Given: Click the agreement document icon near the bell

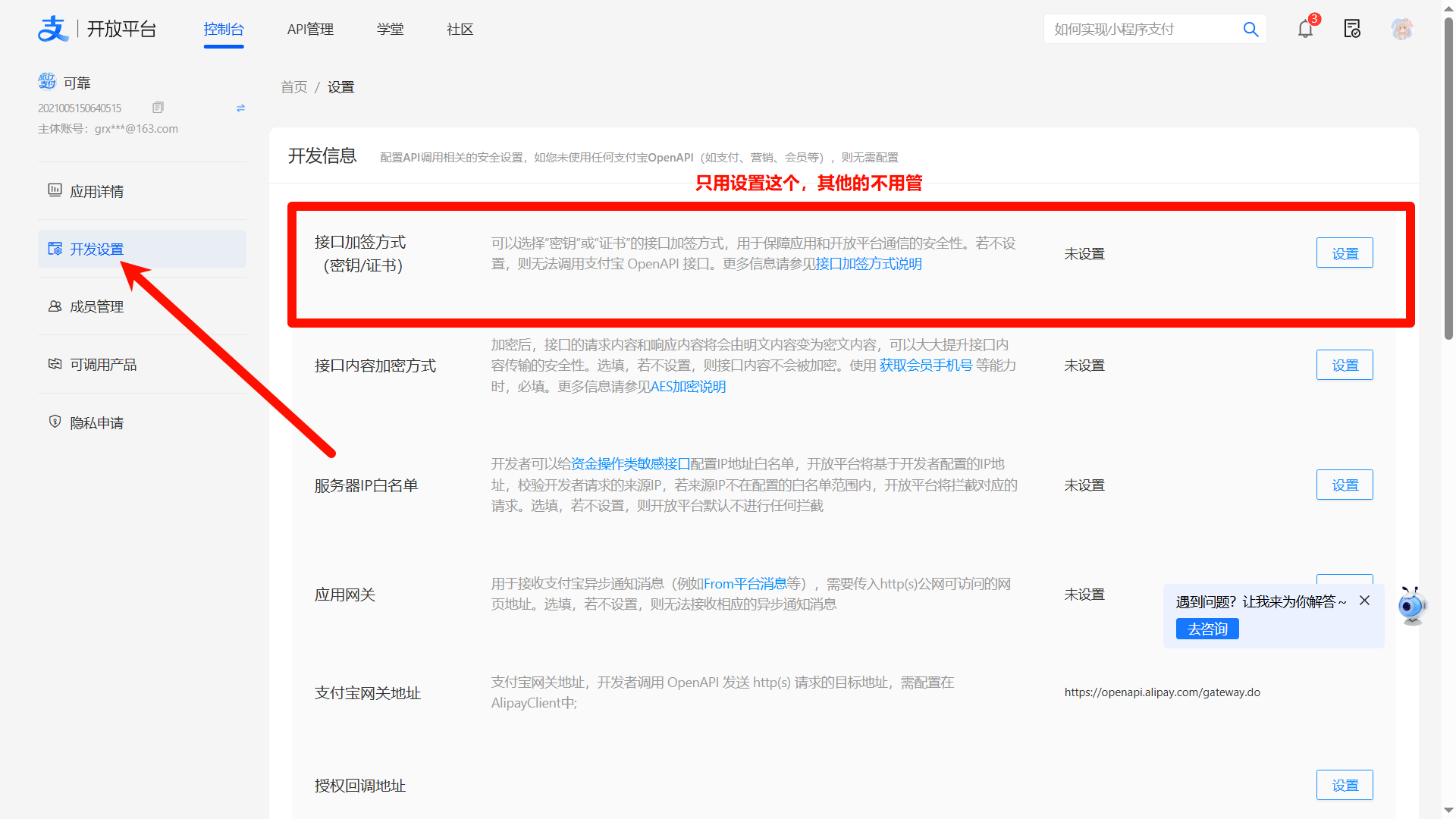Looking at the screenshot, I should tap(1353, 29).
